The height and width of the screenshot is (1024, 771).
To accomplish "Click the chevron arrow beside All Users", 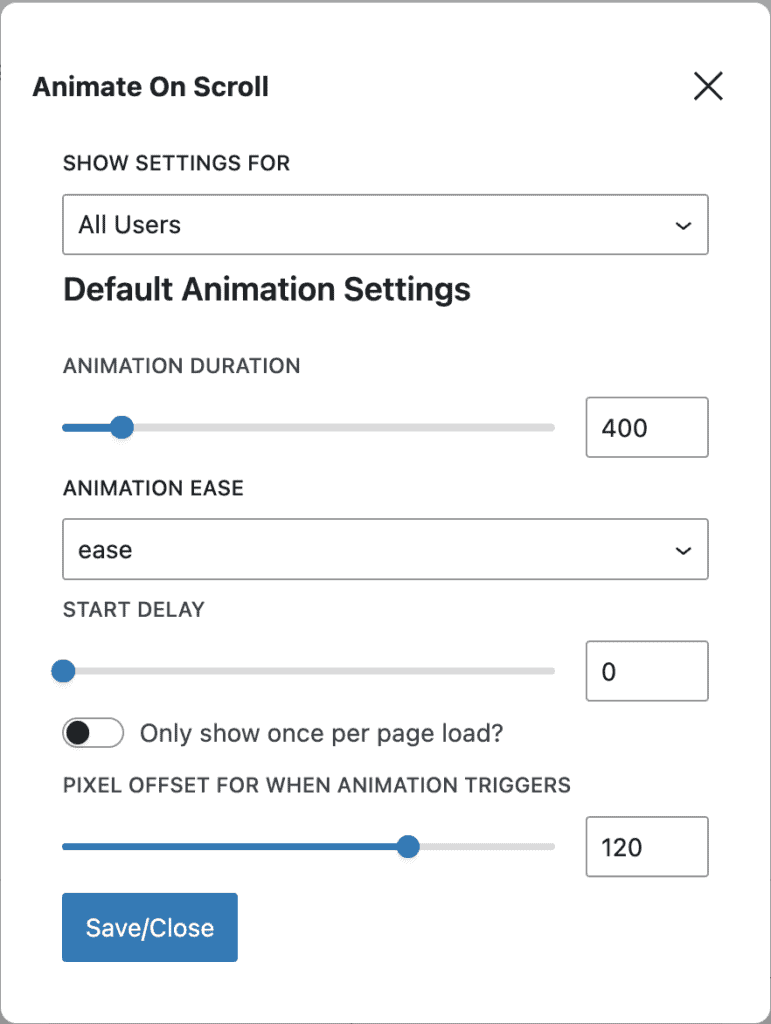I will pos(683,226).
